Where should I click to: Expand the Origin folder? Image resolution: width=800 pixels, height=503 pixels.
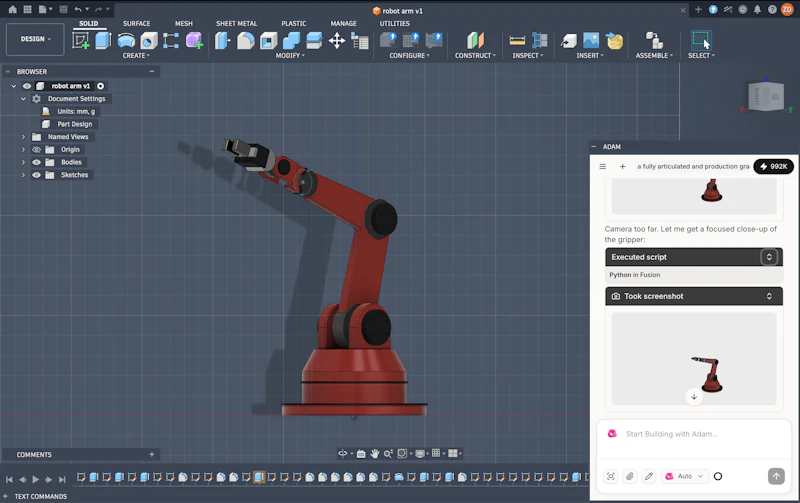pyautogui.click(x=23, y=149)
